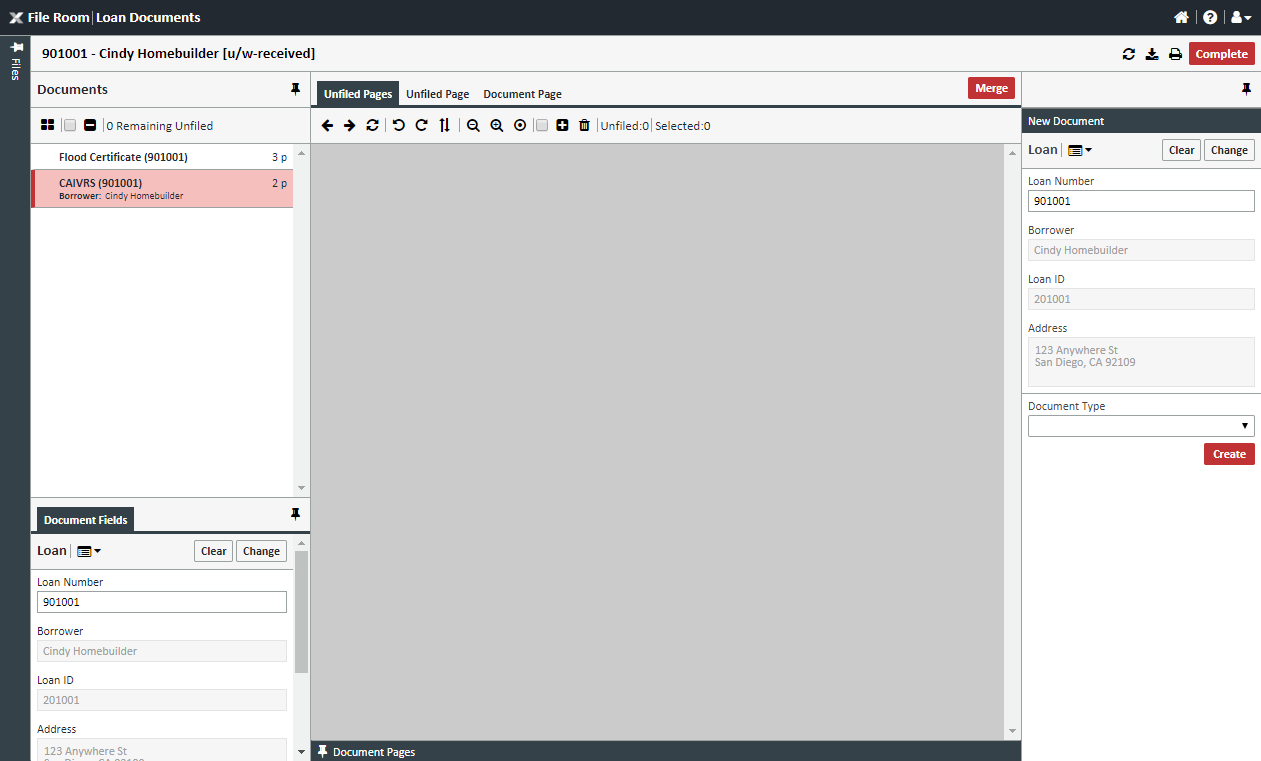Clear the New Document loan fields
The width and height of the screenshot is (1261, 761).
pyautogui.click(x=1181, y=149)
